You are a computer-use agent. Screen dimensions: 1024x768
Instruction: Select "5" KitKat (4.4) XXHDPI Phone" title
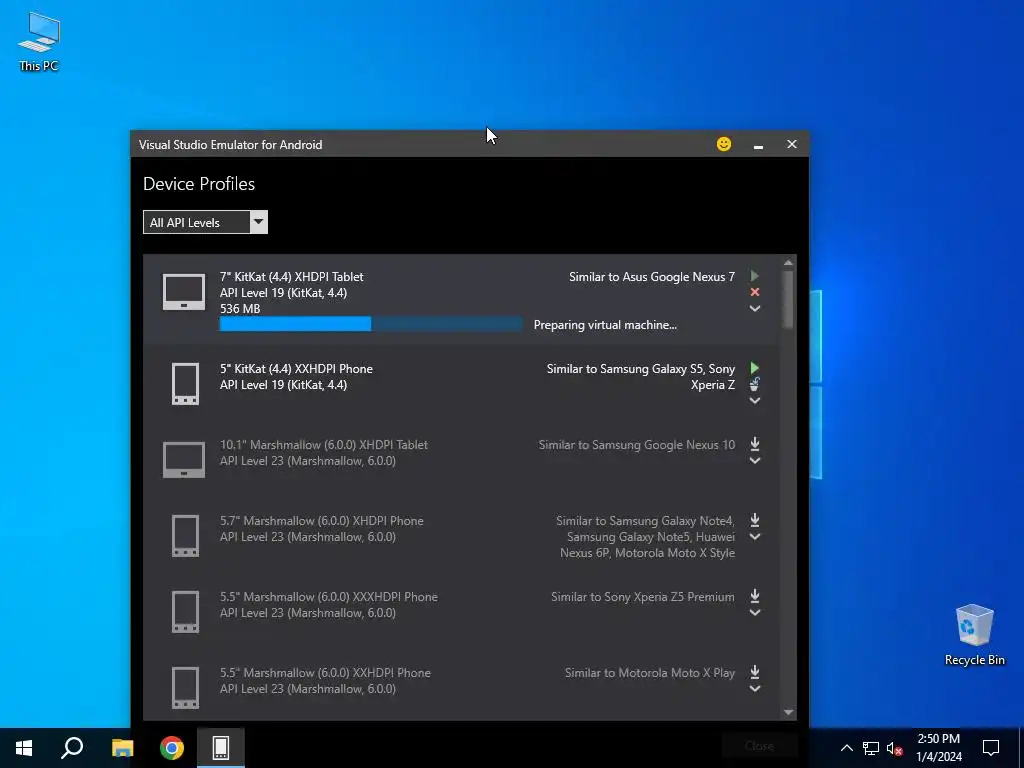[x=296, y=369]
